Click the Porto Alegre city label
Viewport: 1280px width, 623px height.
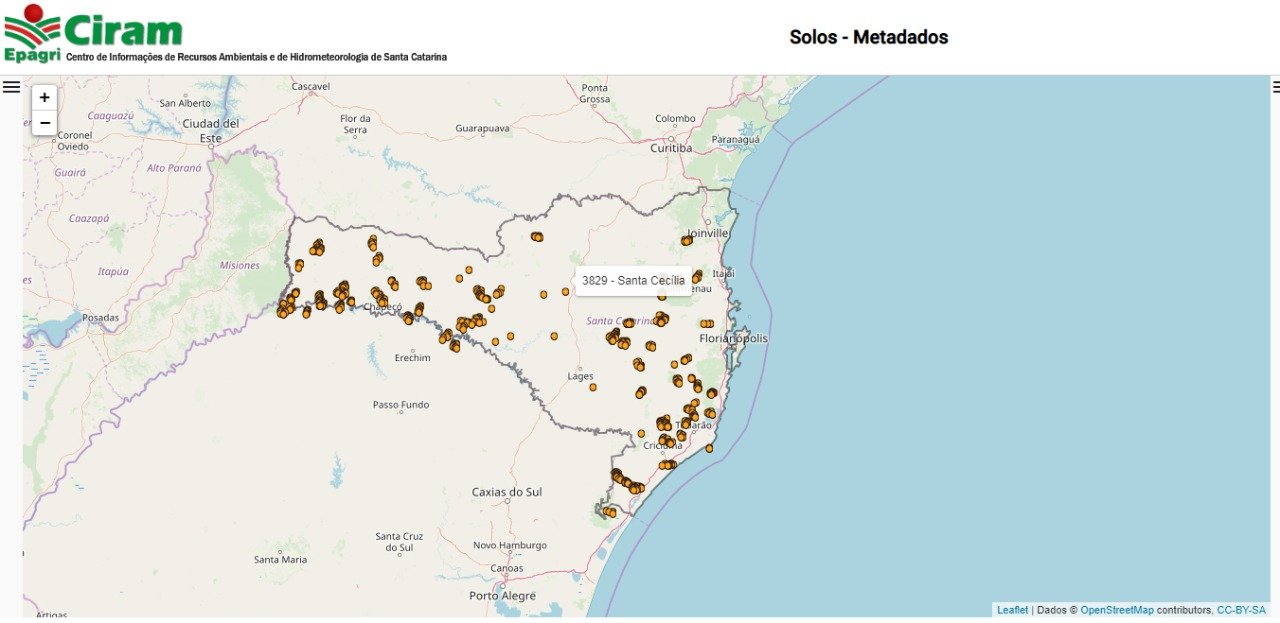click(502, 596)
